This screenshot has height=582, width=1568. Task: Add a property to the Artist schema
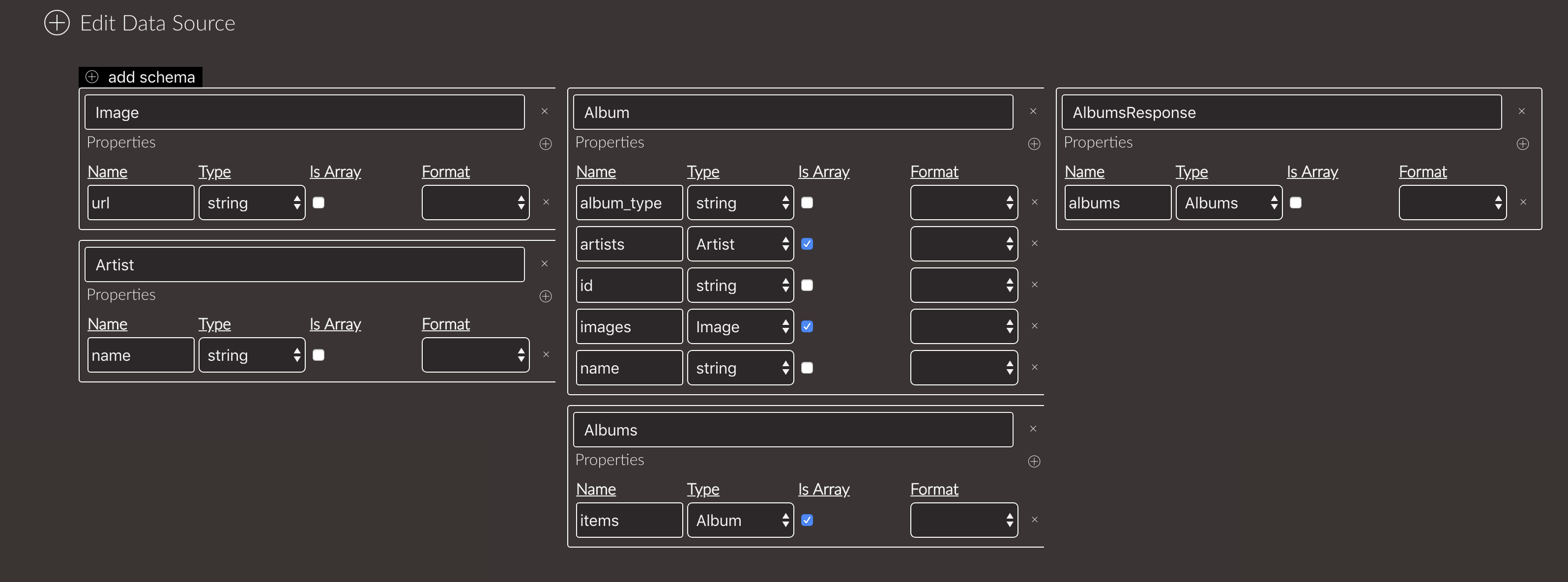coord(546,296)
